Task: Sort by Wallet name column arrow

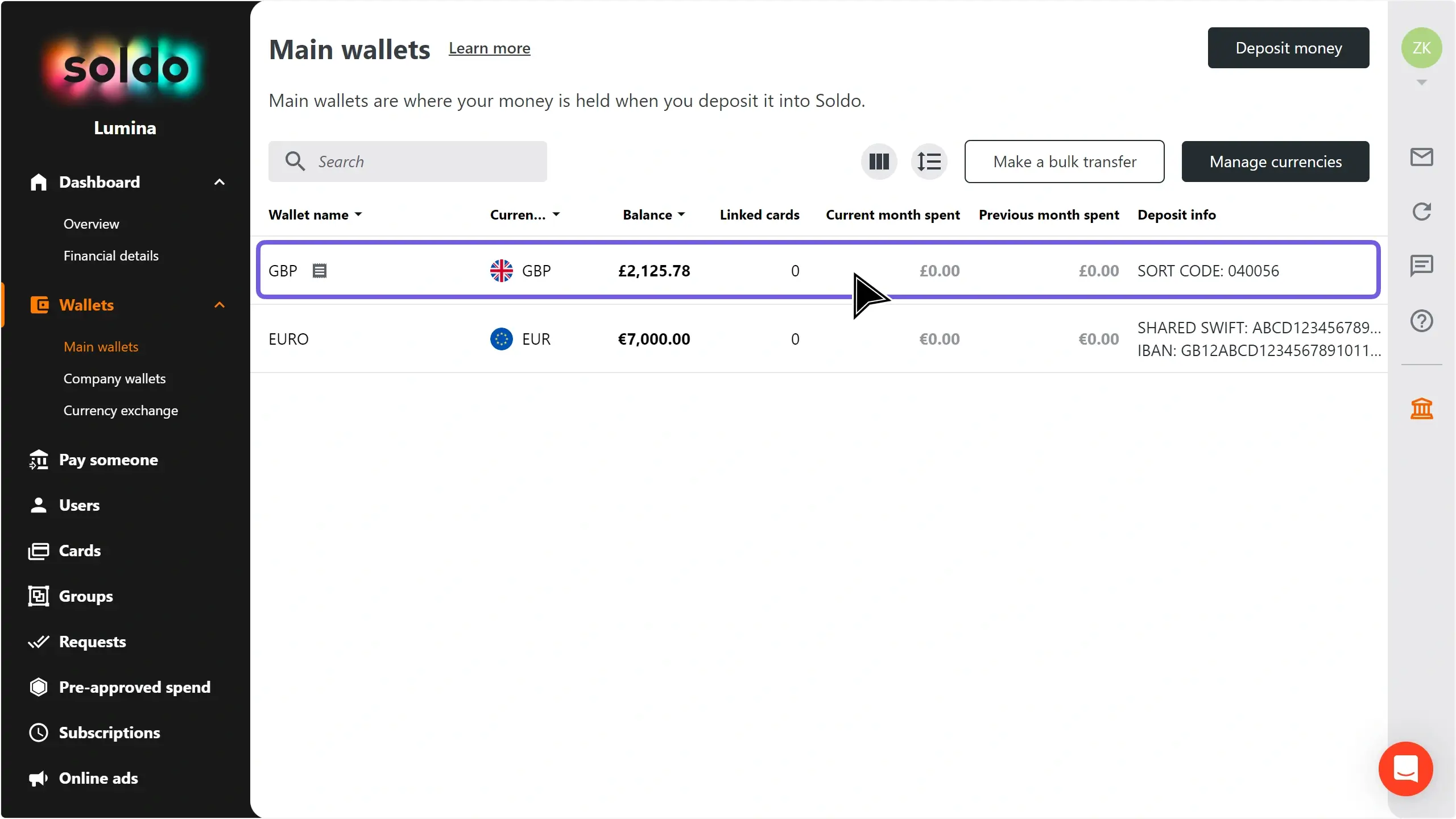Action: (358, 214)
